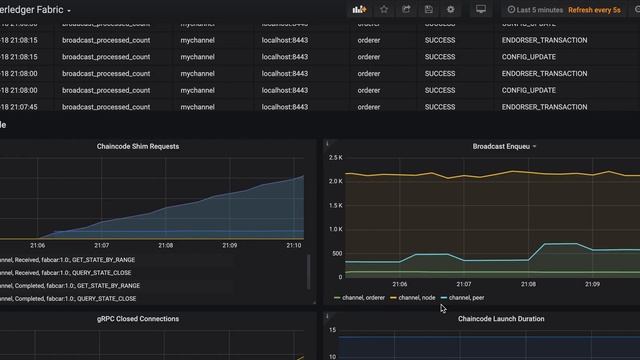This screenshot has width=640, height=360.
Task: Toggle the channel, orderer legend series
Action: click(x=363, y=298)
